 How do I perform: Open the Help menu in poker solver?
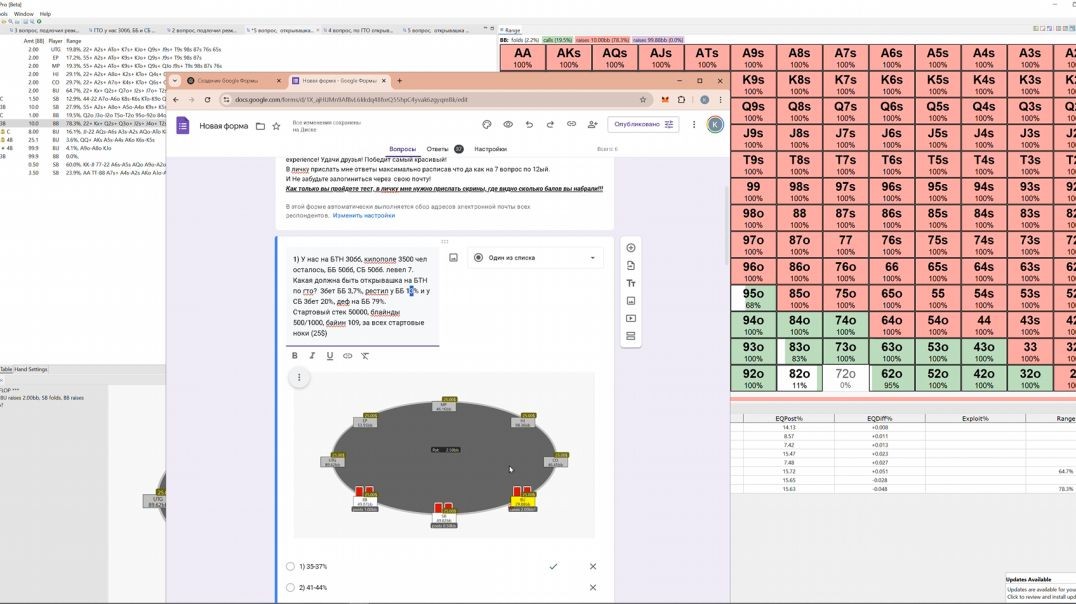45,14
